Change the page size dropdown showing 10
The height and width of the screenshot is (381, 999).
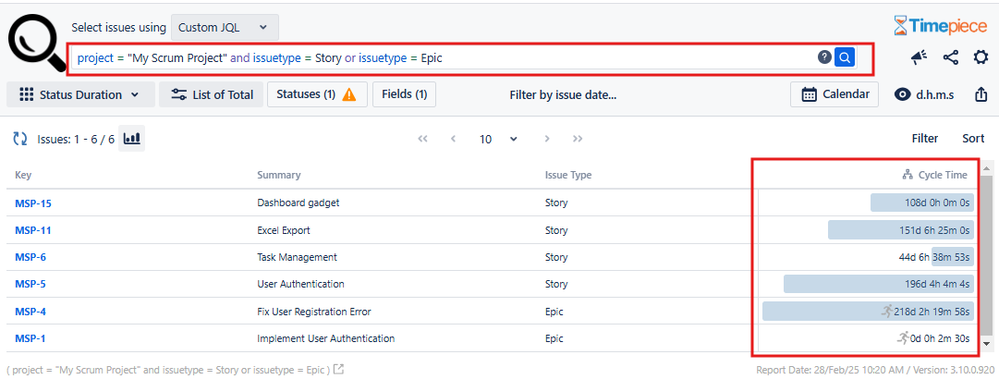pyautogui.click(x=498, y=139)
